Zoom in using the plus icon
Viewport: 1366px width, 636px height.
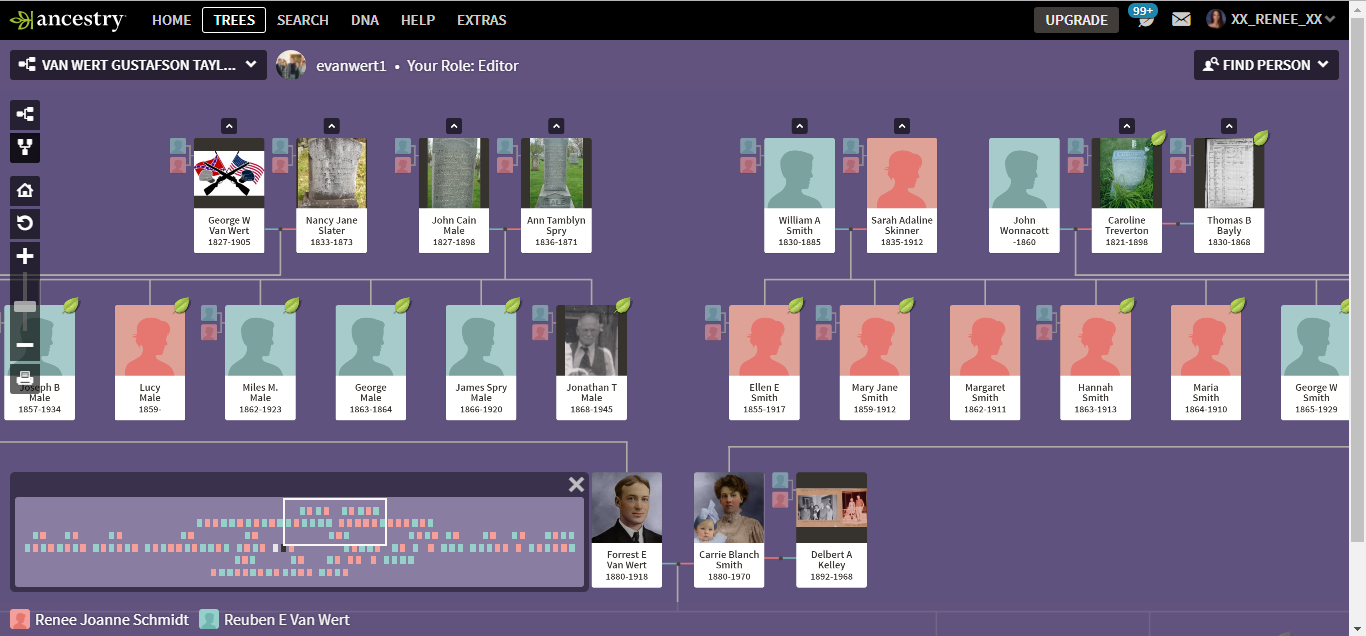(24, 256)
